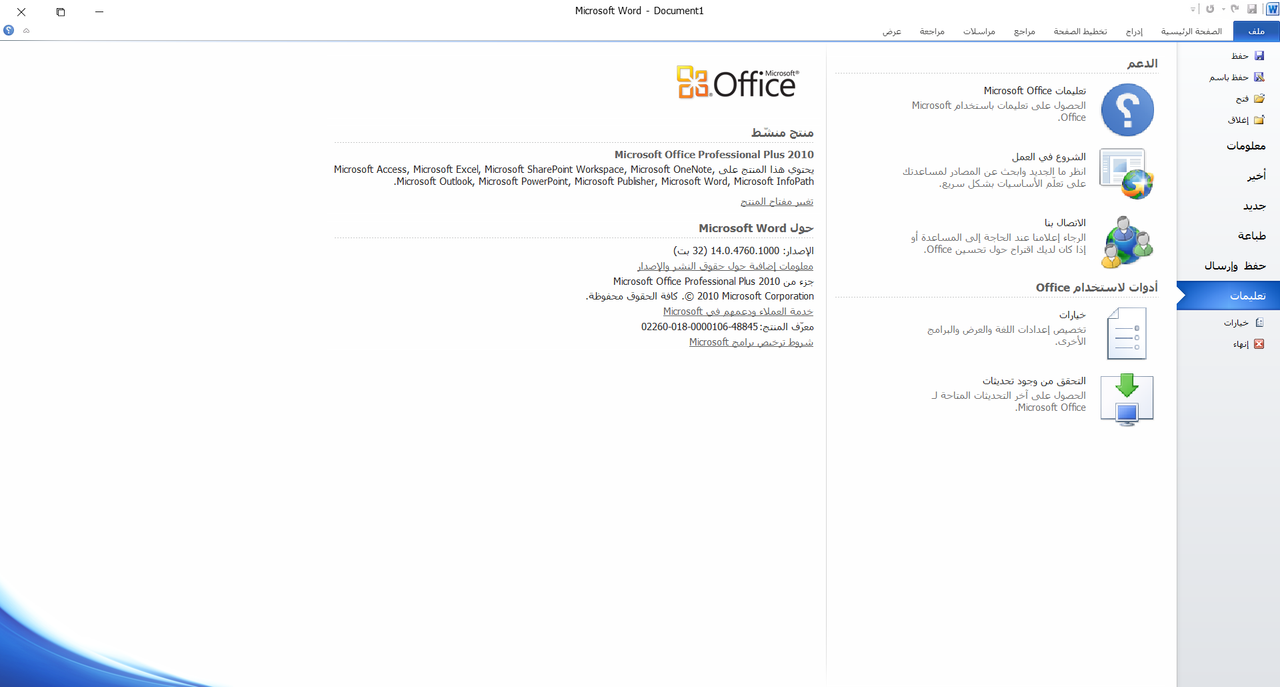Click خيارات (Options) label in sidebar
The height and width of the screenshot is (687, 1280).
tap(1236, 323)
